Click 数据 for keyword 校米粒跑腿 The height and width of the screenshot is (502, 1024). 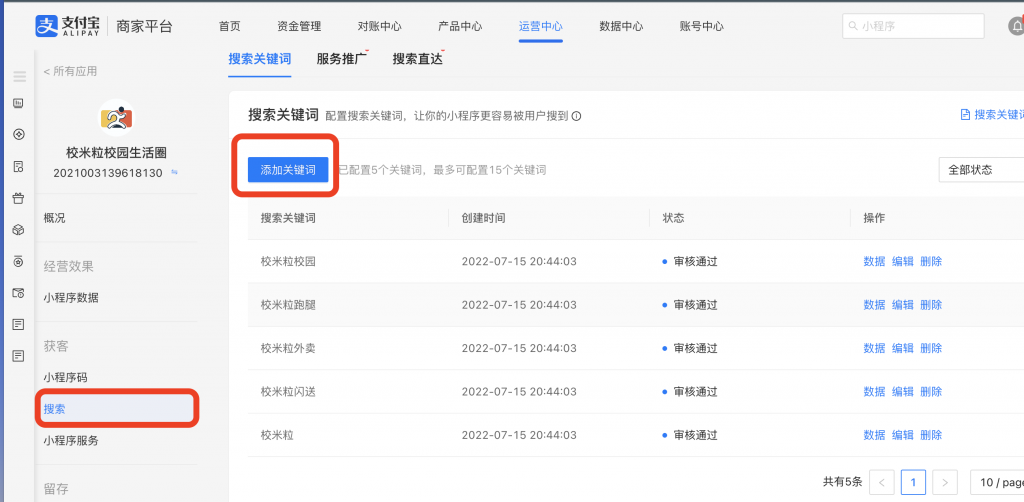874,305
